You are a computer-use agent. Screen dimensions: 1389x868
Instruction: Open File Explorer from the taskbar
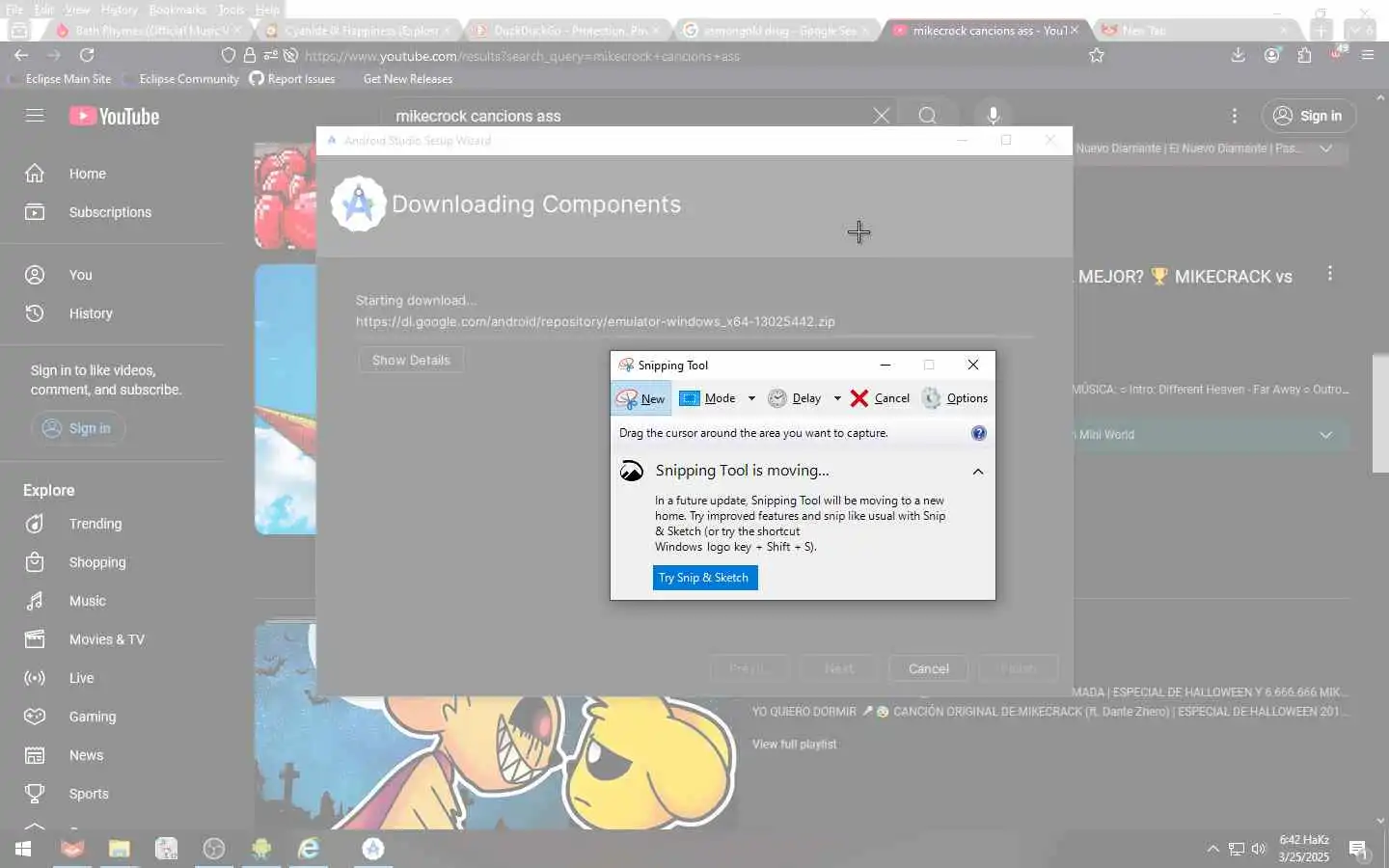pyautogui.click(x=119, y=849)
